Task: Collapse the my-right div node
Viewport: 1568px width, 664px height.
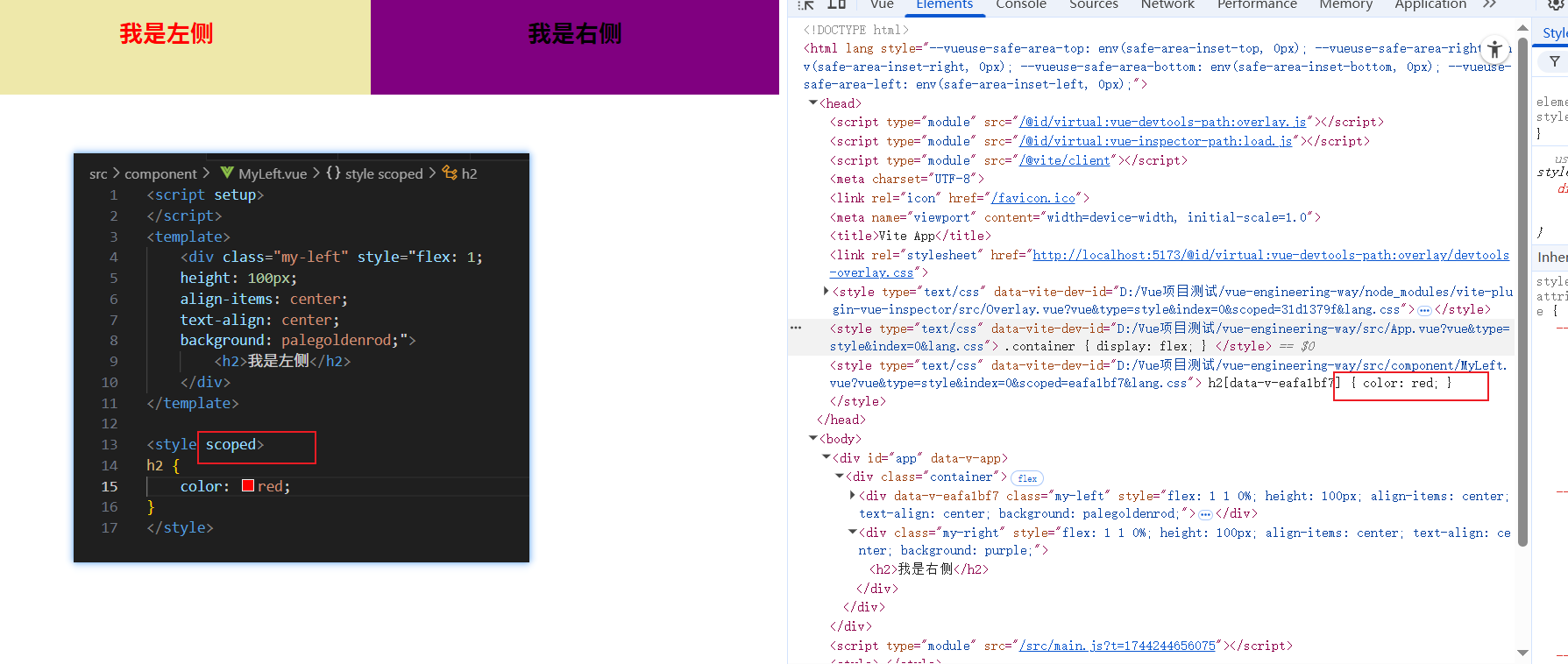Action: [853, 532]
